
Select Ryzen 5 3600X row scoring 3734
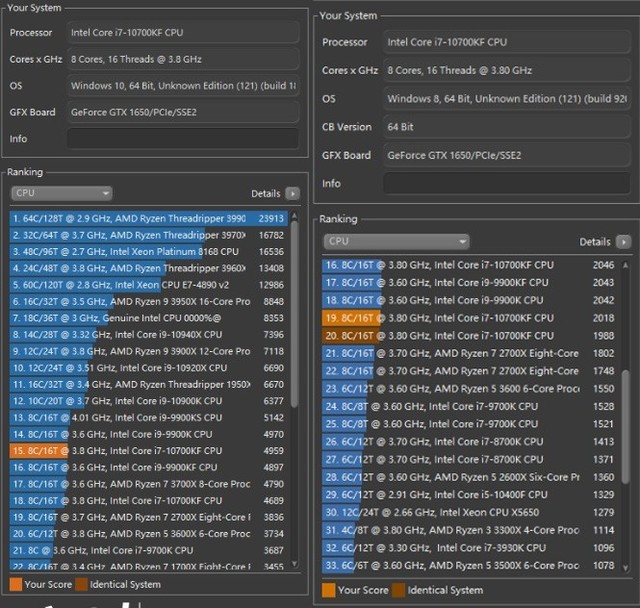[149, 534]
